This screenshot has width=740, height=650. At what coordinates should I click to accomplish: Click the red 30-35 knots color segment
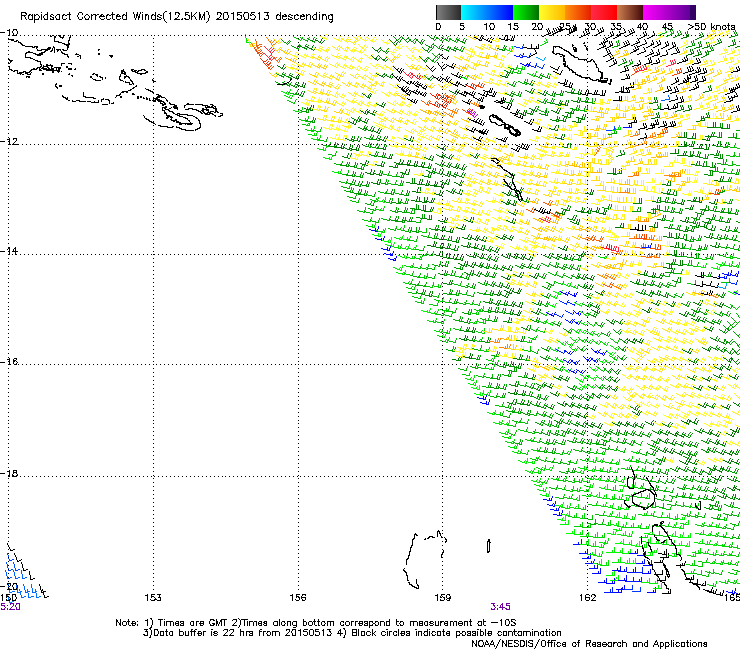pos(604,12)
